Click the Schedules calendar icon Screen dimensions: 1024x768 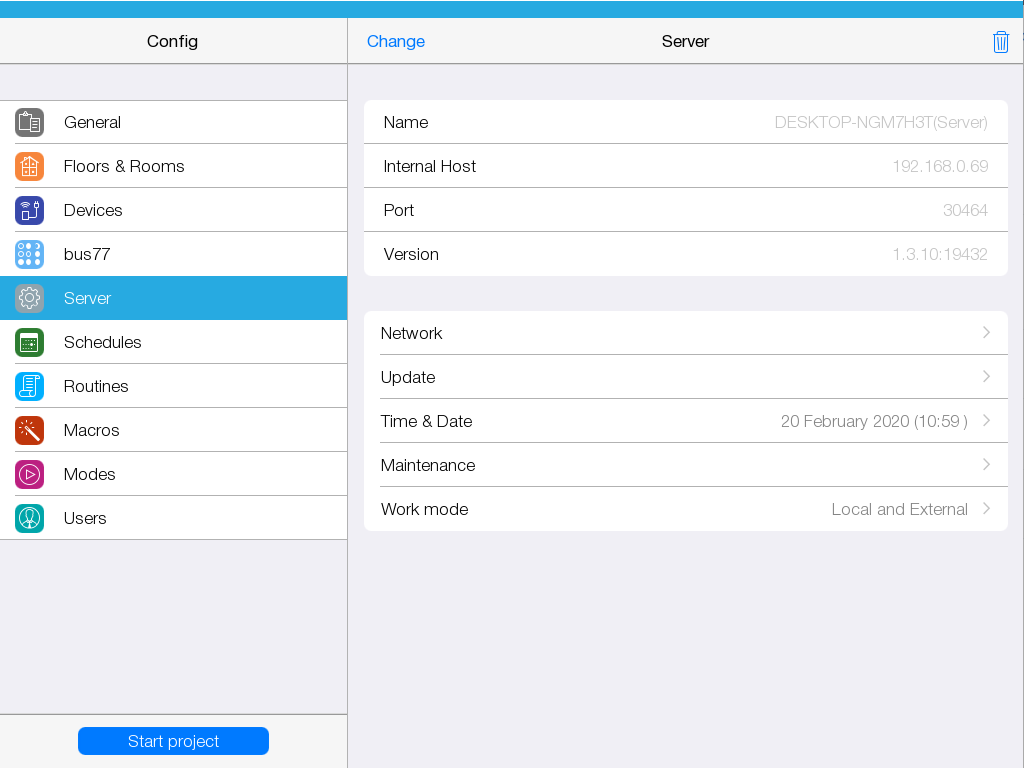tap(29, 342)
